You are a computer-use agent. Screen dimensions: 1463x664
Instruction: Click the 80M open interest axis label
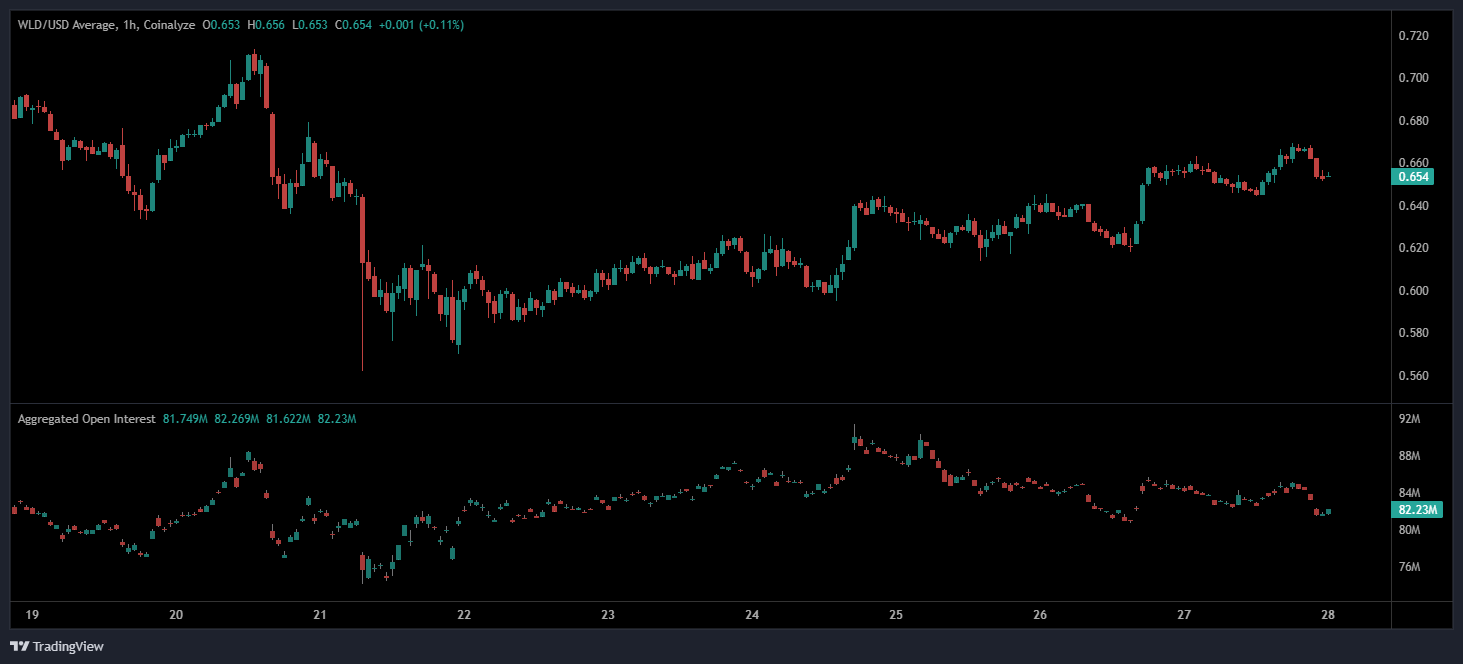tap(1410, 530)
